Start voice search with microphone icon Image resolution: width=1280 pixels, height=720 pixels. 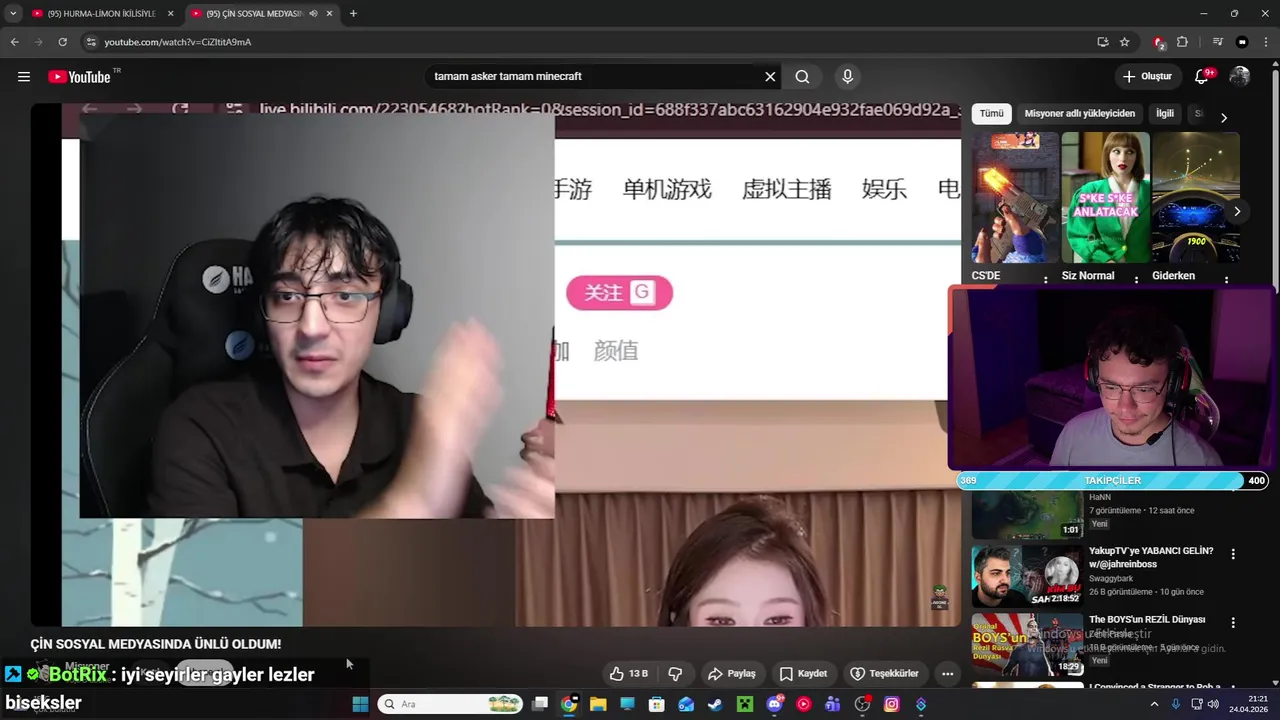tap(848, 77)
